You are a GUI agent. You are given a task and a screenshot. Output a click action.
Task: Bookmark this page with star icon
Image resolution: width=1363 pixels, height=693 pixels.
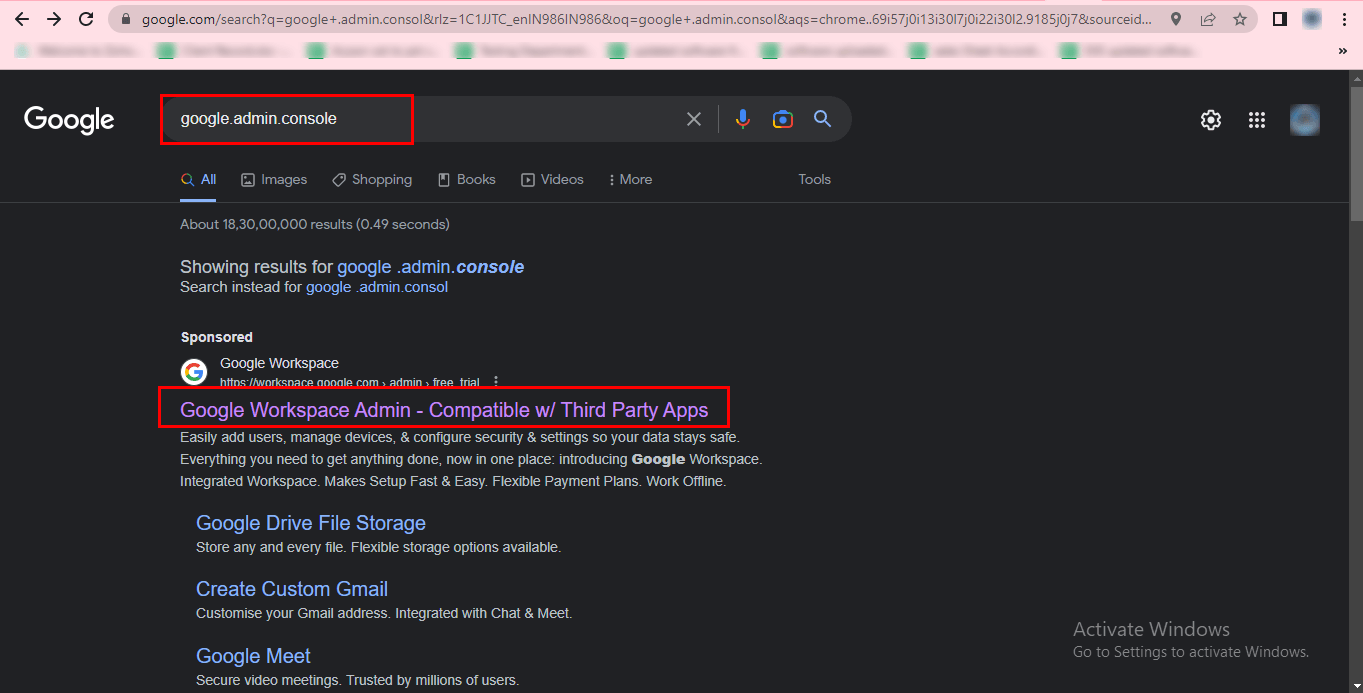[1240, 19]
